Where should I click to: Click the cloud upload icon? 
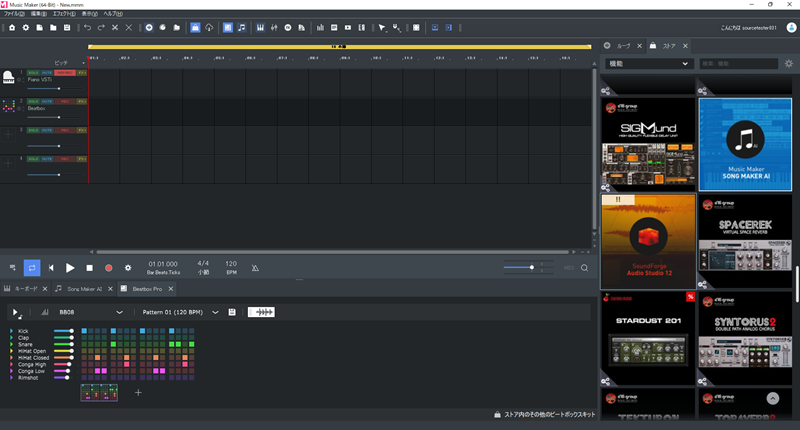209,28
